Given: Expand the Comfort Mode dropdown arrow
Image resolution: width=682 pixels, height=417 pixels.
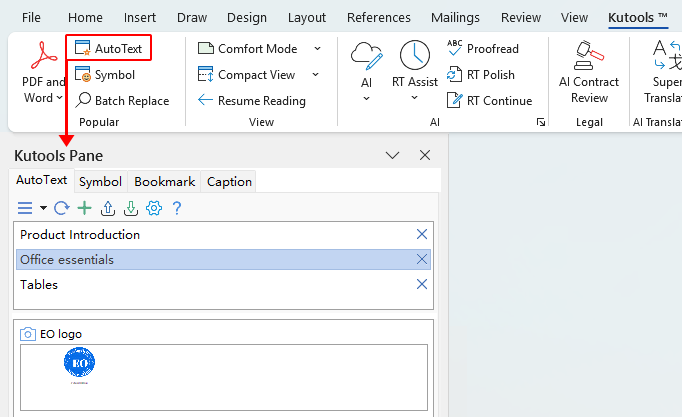Looking at the screenshot, I should click(x=318, y=48).
